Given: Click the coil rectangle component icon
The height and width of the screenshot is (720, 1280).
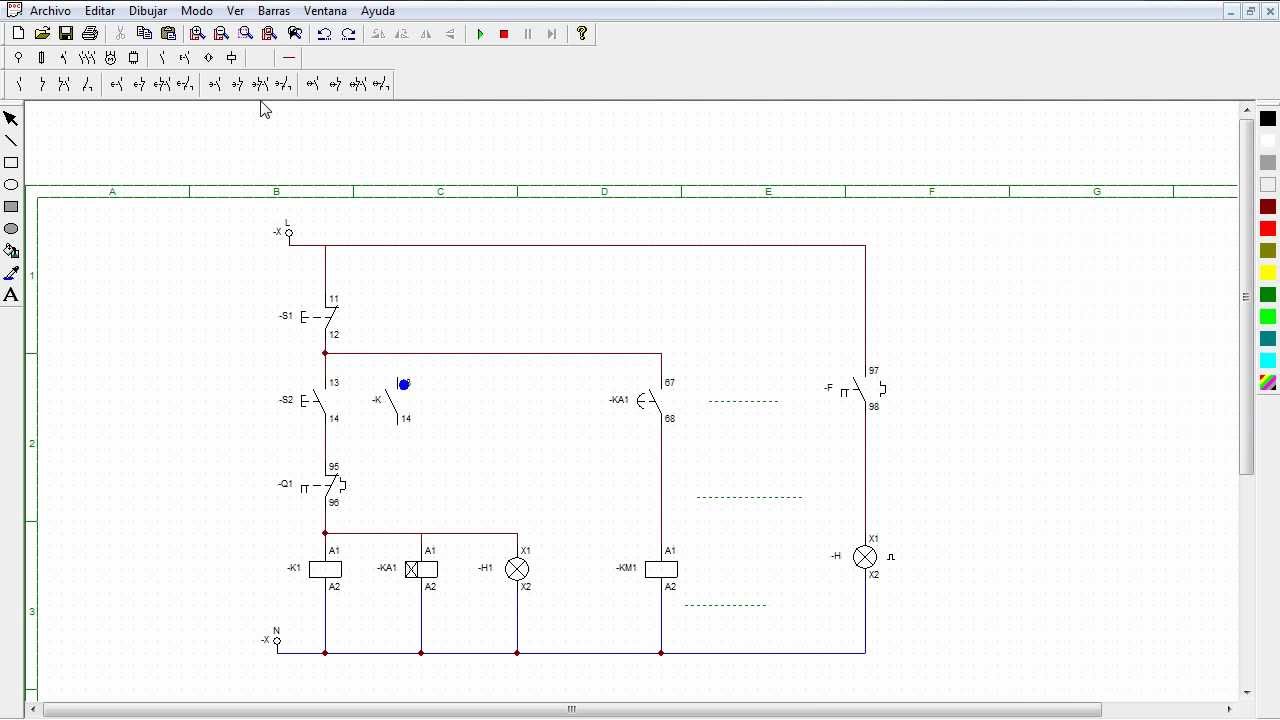Looking at the screenshot, I should point(232,58).
